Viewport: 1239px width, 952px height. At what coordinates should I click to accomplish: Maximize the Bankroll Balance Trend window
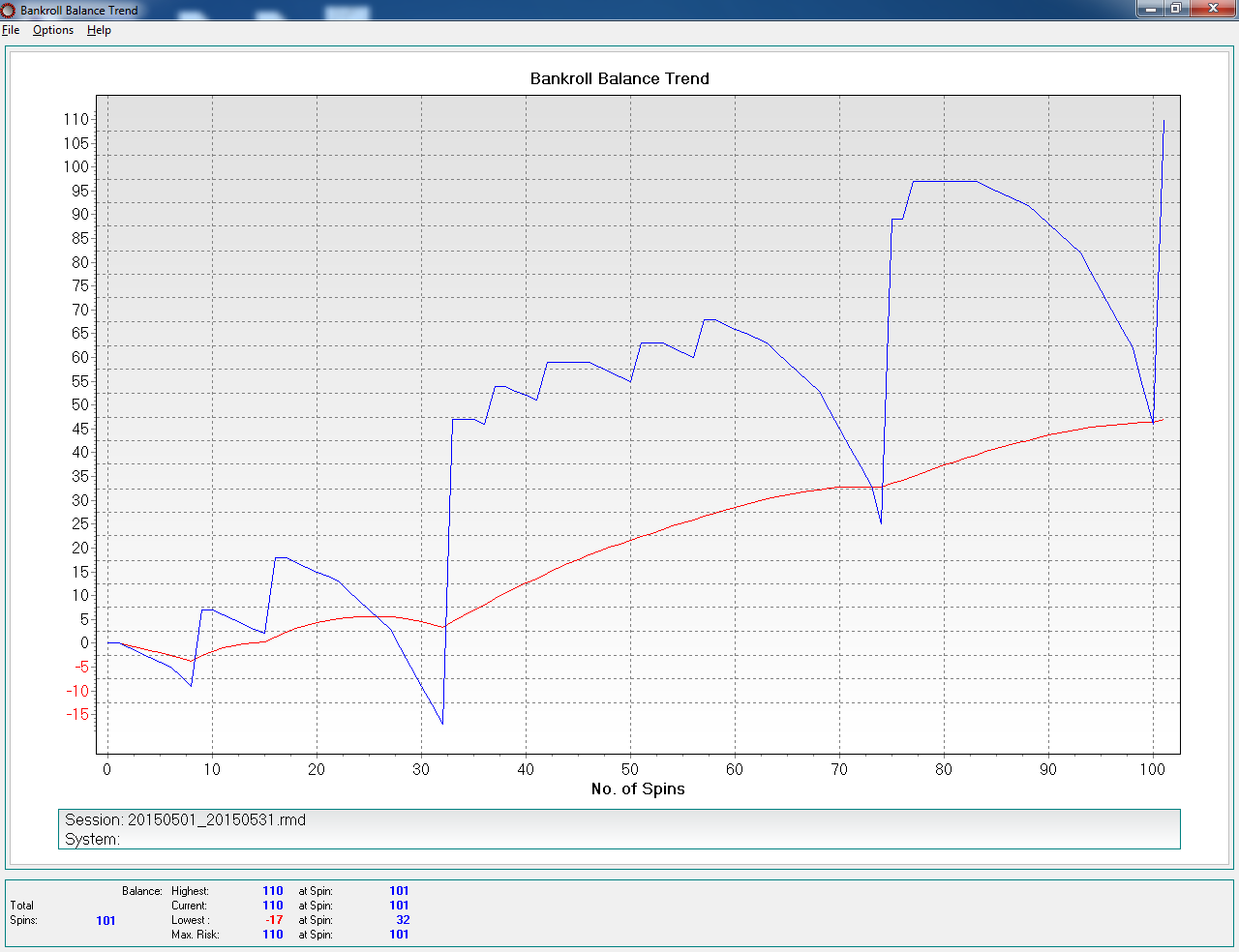click(1175, 9)
